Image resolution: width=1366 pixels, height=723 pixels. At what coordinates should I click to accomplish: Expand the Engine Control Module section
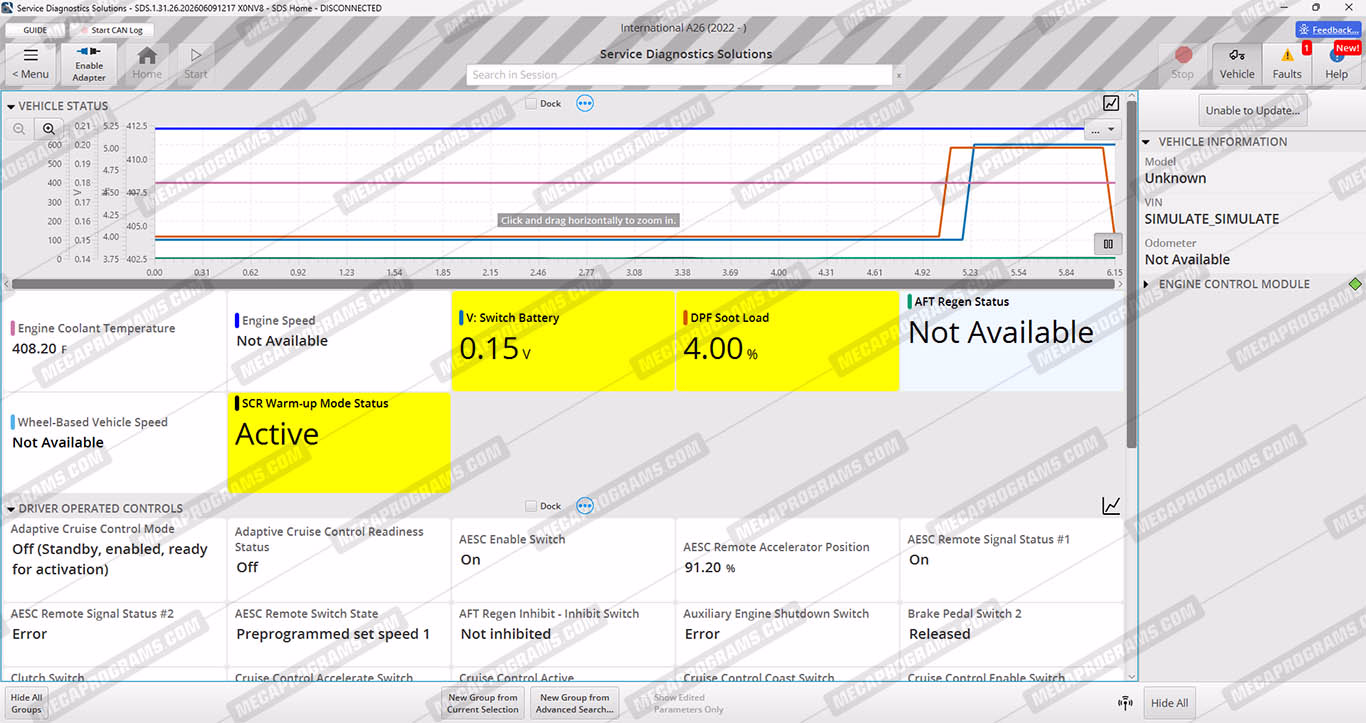[1147, 284]
